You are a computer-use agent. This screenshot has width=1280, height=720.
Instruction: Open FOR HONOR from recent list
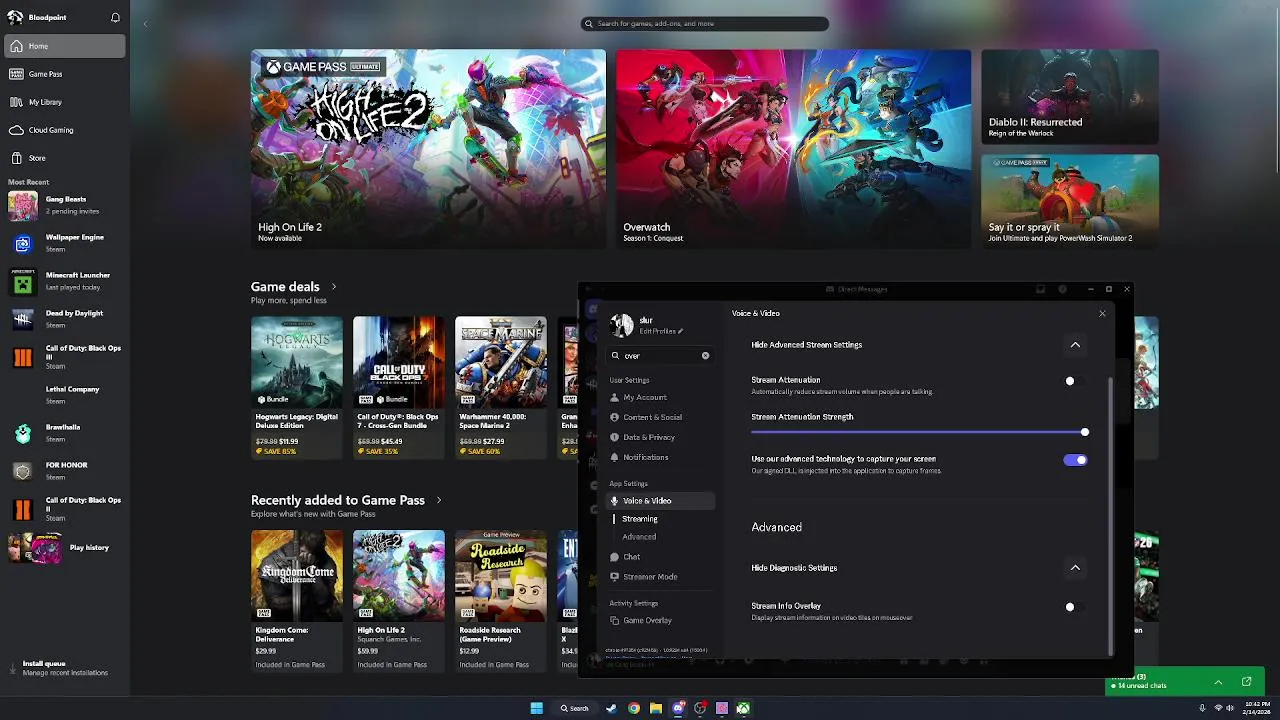pyautogui.click(x=65, y=471)
